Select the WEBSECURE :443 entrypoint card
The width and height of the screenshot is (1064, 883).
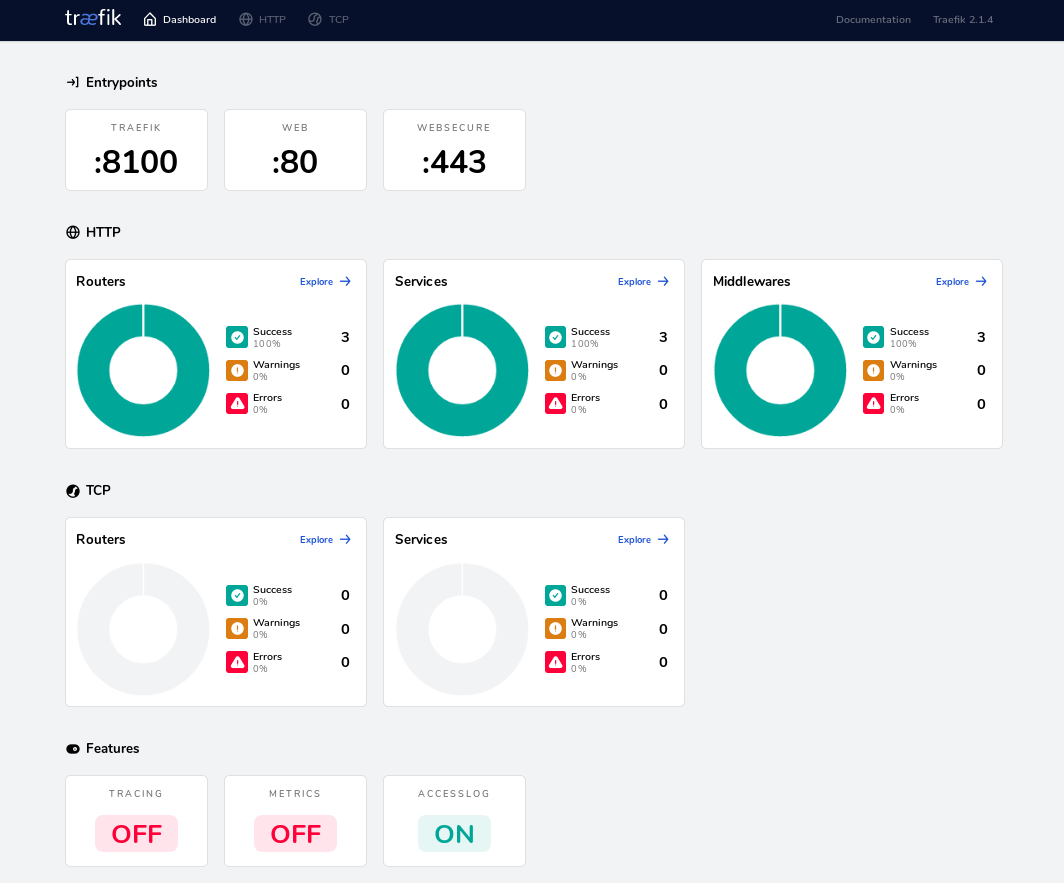pyautogui.click(x=454, y=150)
